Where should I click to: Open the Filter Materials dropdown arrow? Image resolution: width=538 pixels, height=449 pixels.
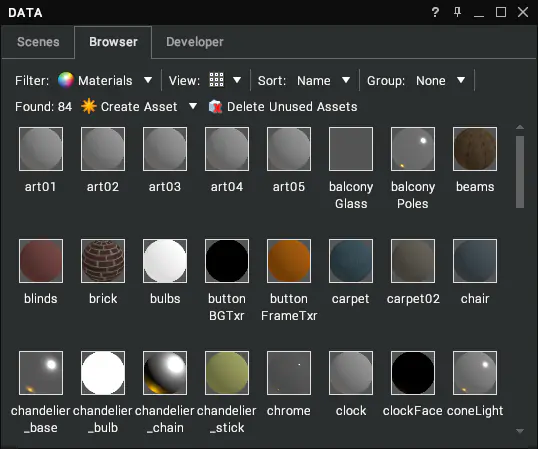click(x=148, y=80)
